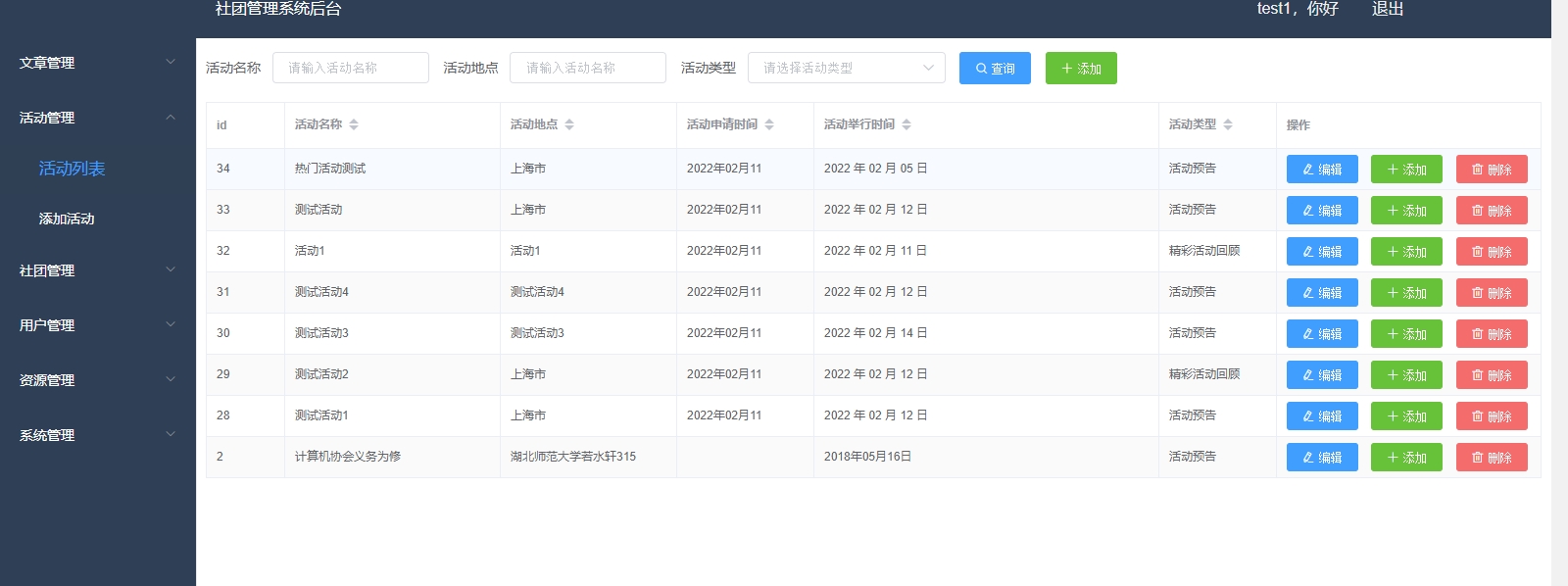Delete the 测试活动1 row (id 28)
The width and height of the screenshot is (1568, 586).
tap(1492, 416)
